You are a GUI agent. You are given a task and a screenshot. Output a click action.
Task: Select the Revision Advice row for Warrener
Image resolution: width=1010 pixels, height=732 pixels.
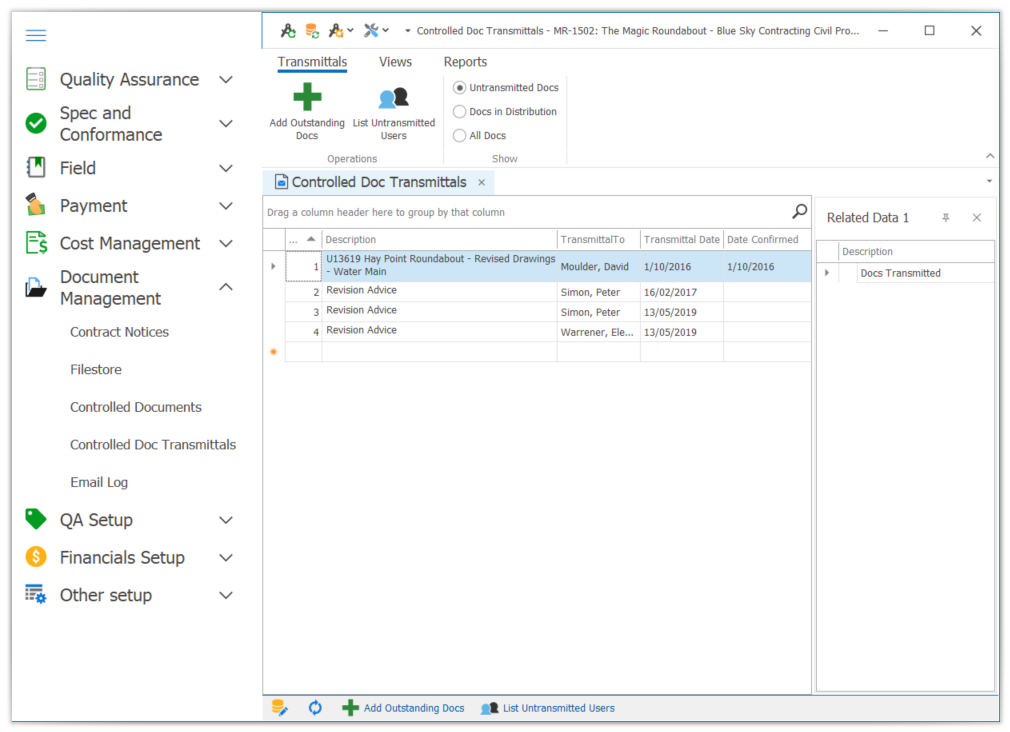[x=440, y=331]
